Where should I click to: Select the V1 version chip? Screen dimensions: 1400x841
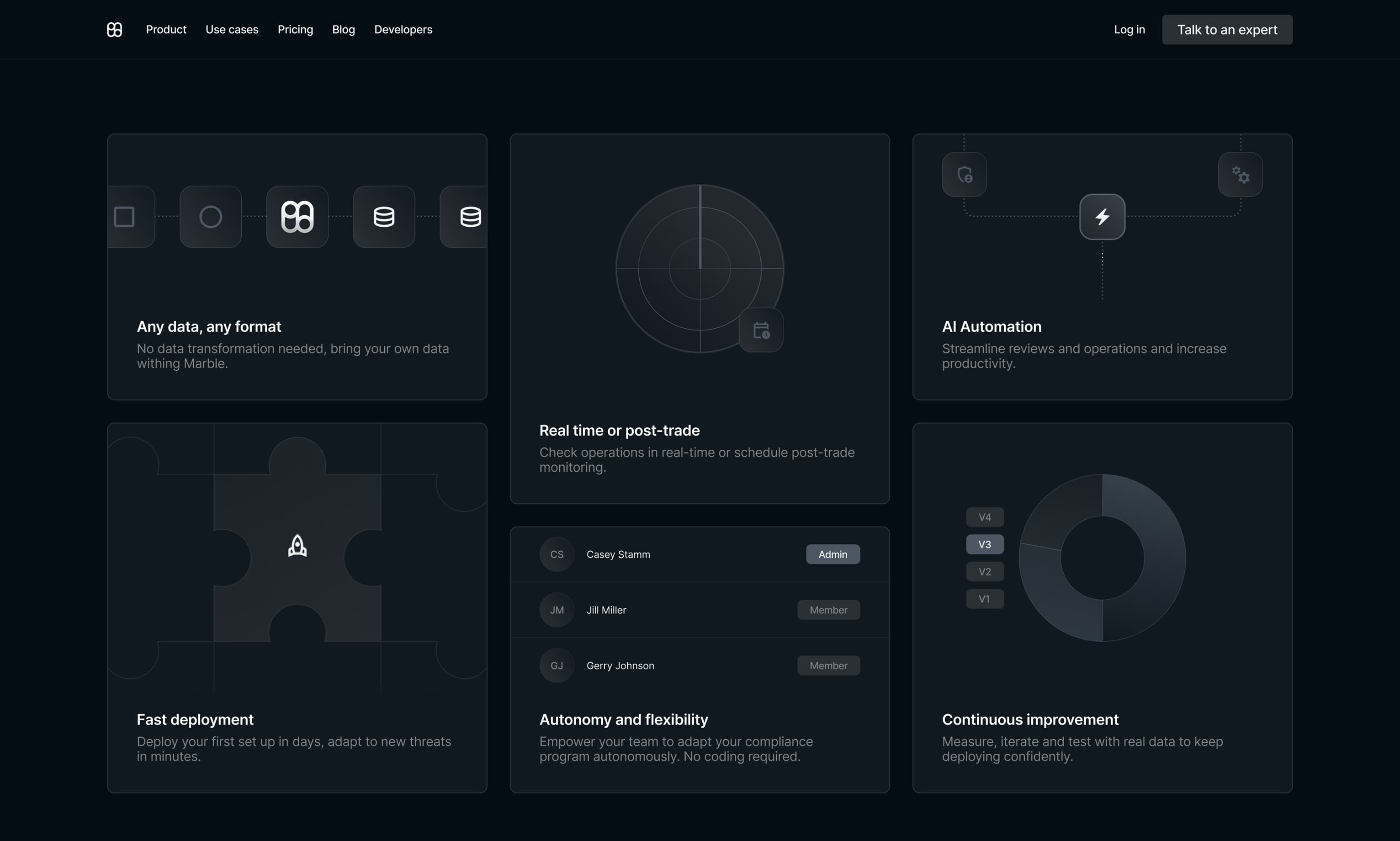(x=985, y=599)
